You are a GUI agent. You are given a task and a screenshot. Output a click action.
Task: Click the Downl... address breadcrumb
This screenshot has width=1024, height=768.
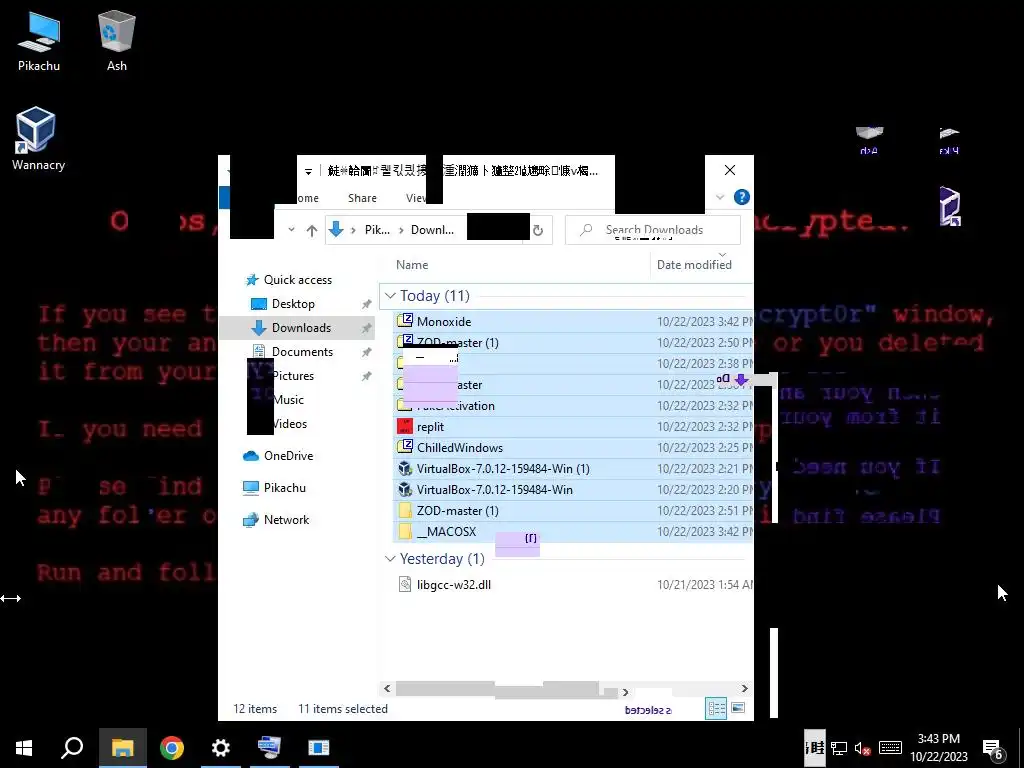pyautogui.click(x=432, y=230)
